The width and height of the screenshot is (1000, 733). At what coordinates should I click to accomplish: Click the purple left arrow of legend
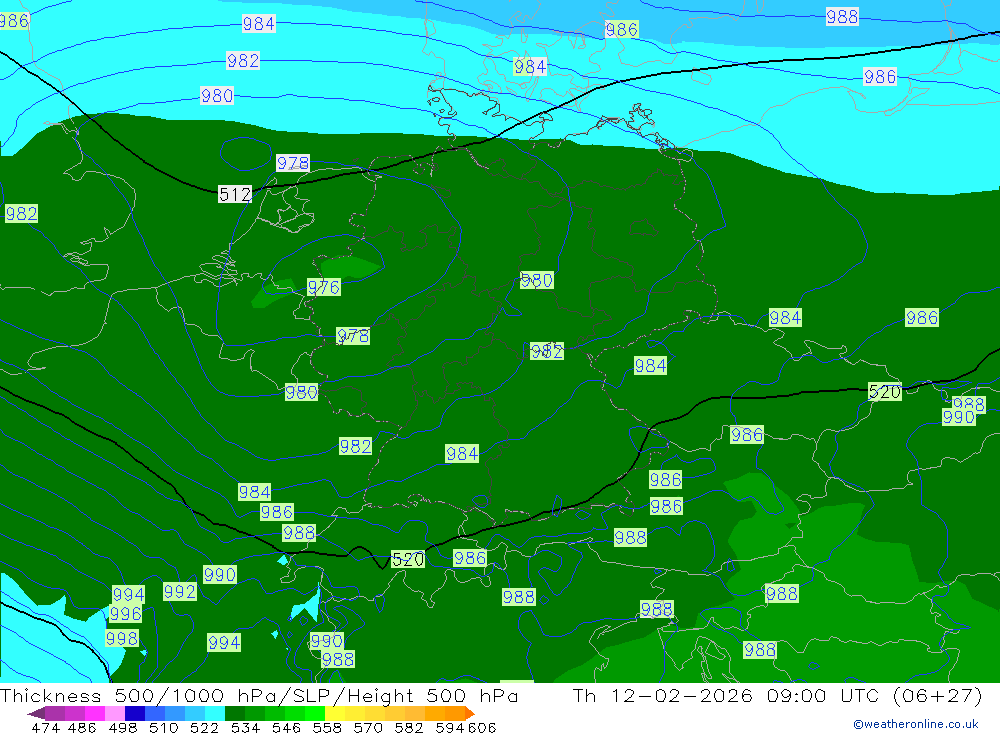coord(36,713)
